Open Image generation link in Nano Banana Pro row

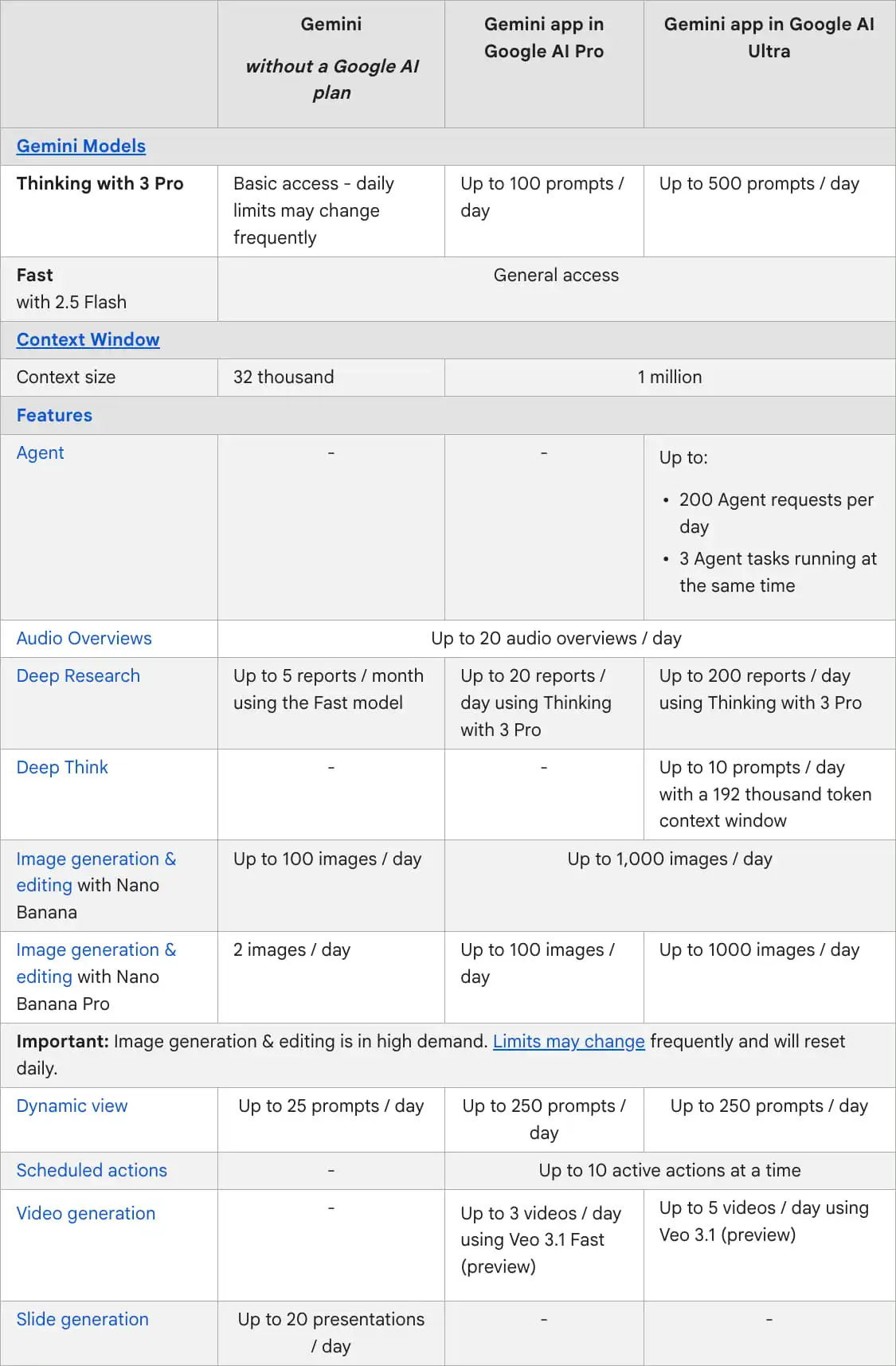(96, 949)
